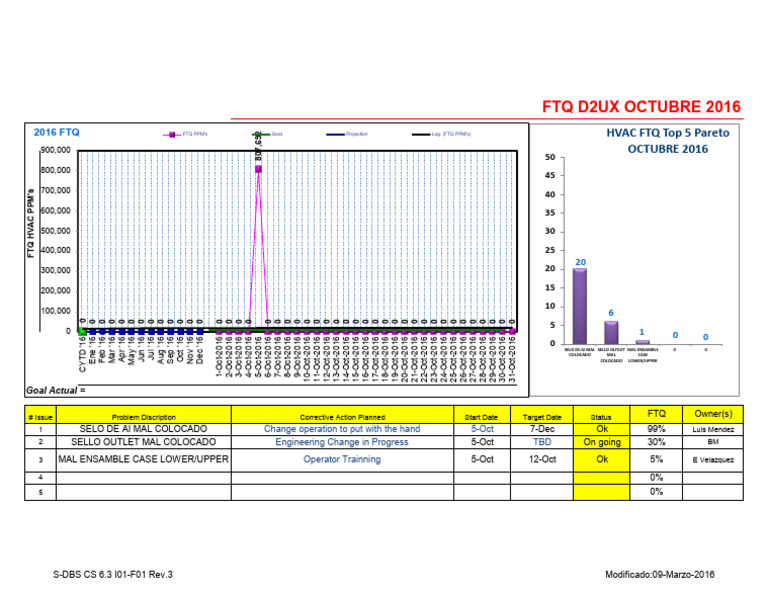
Task: Click the Ok status for issue 1
Action: click(601, 429)
